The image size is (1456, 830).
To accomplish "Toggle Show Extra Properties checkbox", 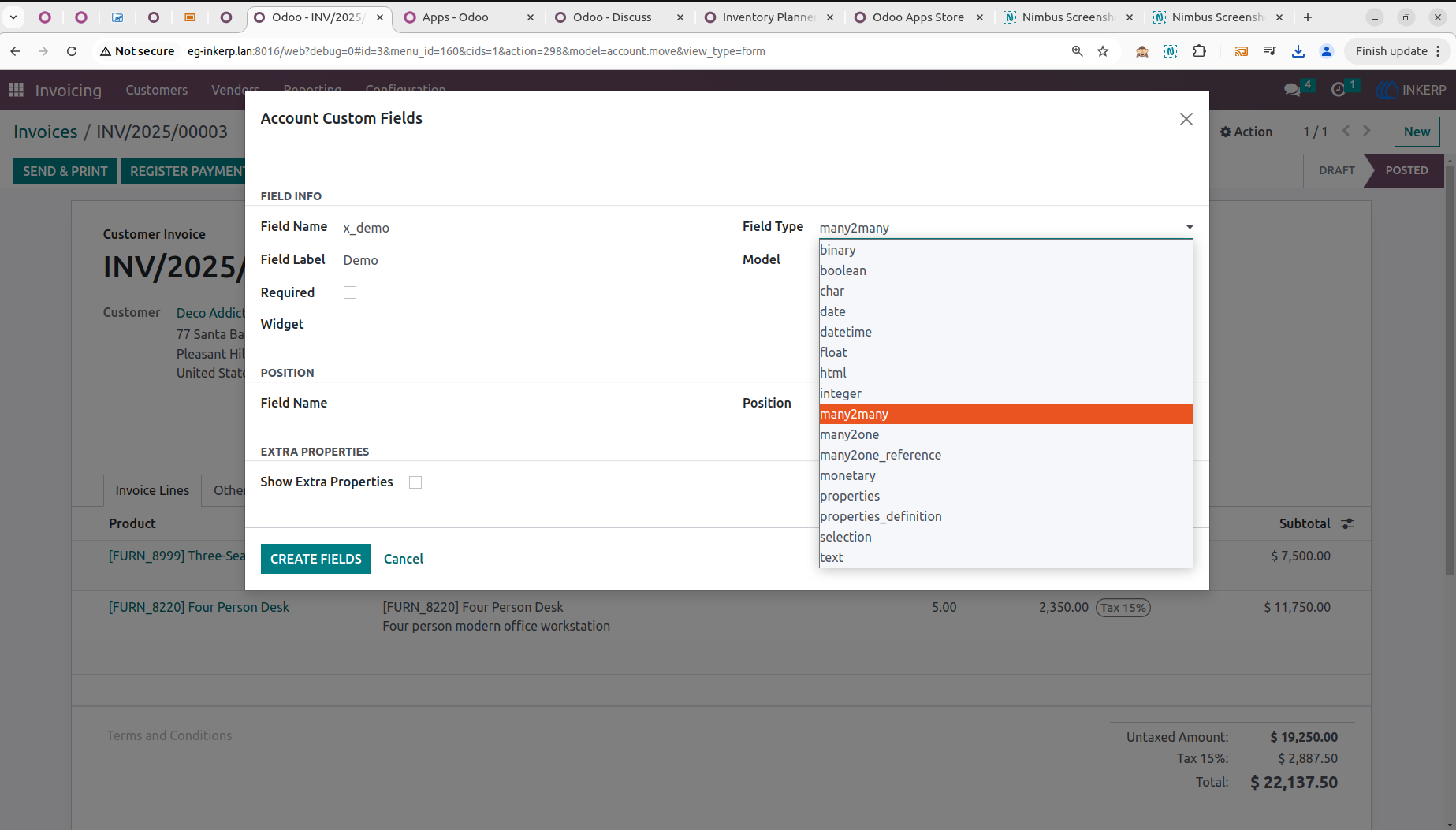I will (415, 482).
